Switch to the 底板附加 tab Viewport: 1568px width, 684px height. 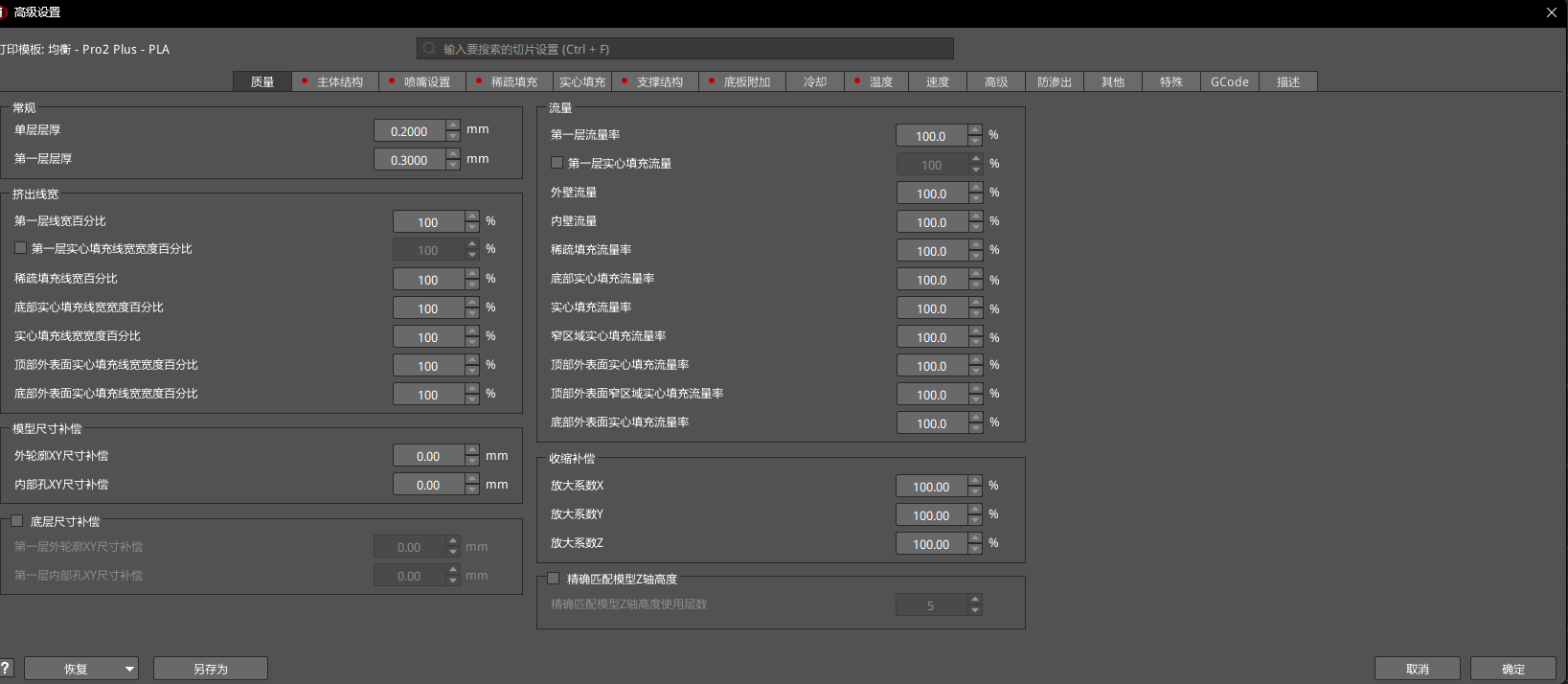coord(741,82)
